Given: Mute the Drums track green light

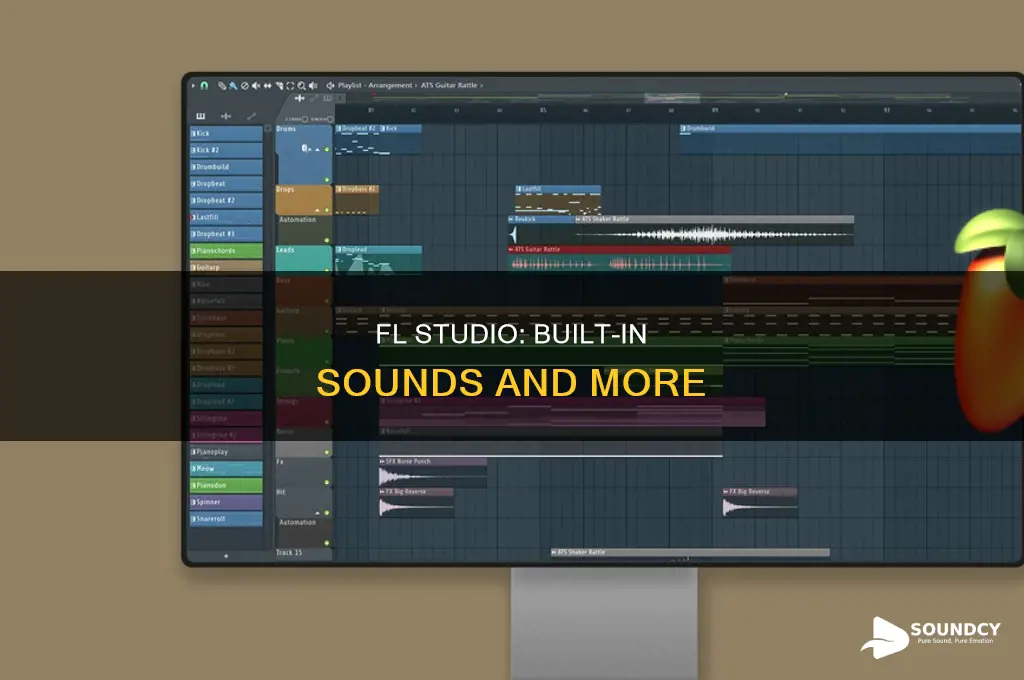Looking at the screenshot, I should [x=327, y=150].
